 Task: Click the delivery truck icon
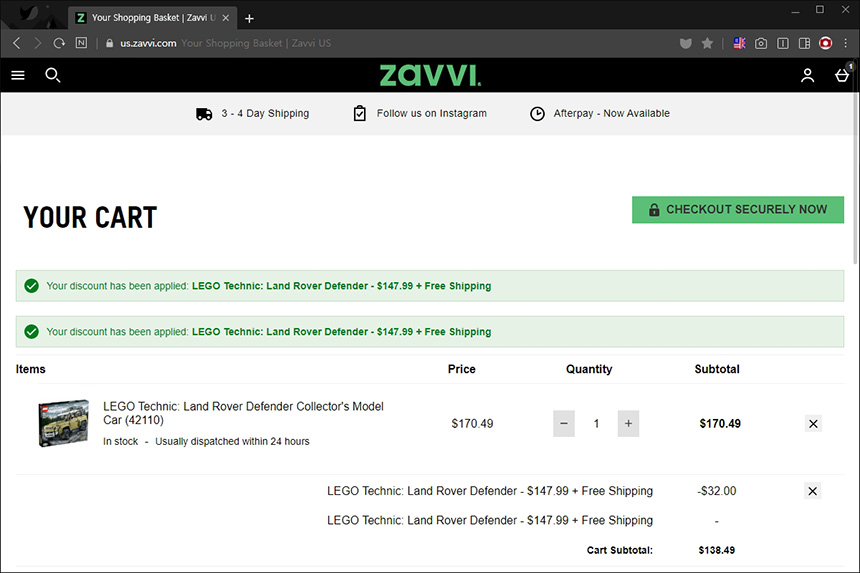[x=204, y=114]
